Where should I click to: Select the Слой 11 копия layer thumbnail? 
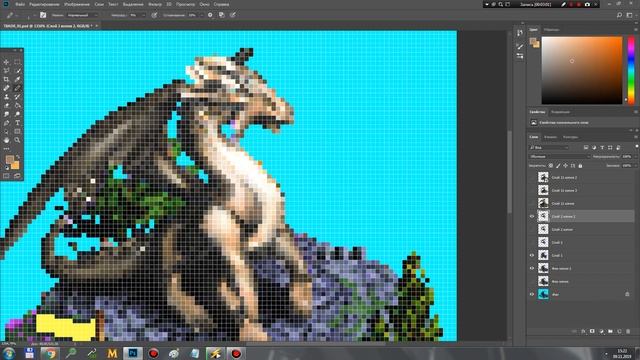click(x=543, y=203)
